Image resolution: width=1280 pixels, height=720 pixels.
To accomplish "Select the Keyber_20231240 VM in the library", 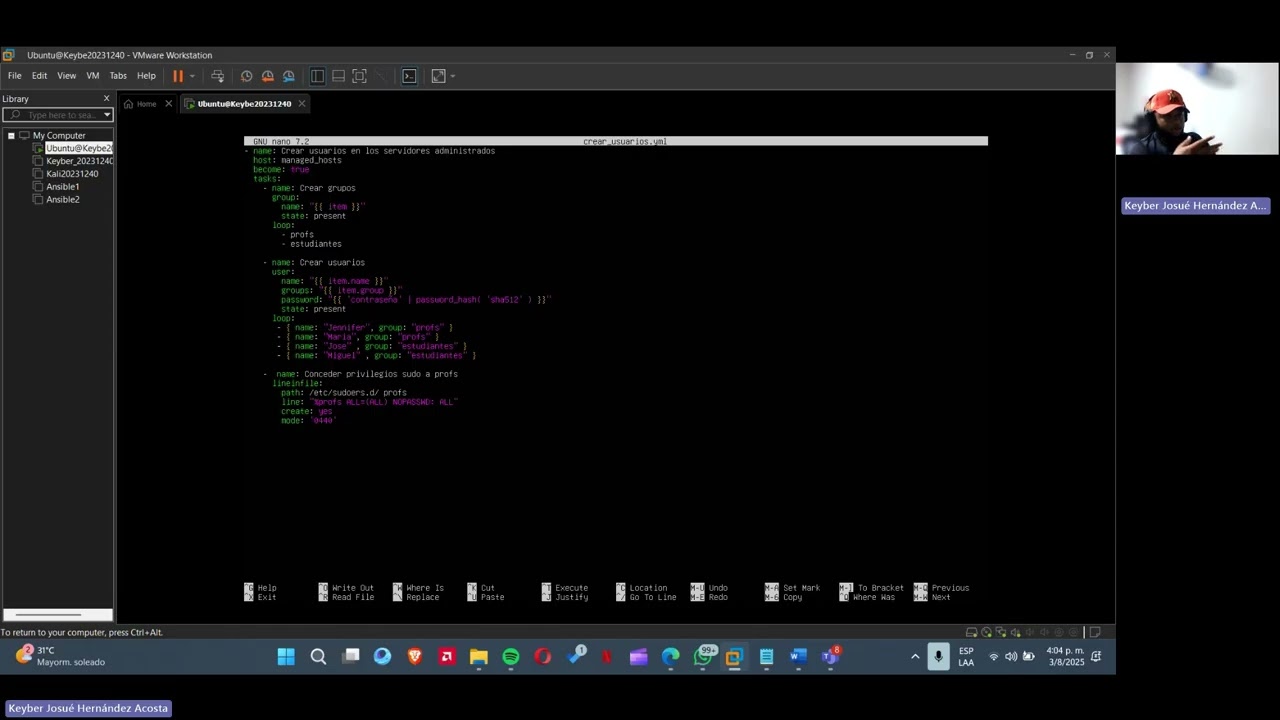I will (79, 161).
